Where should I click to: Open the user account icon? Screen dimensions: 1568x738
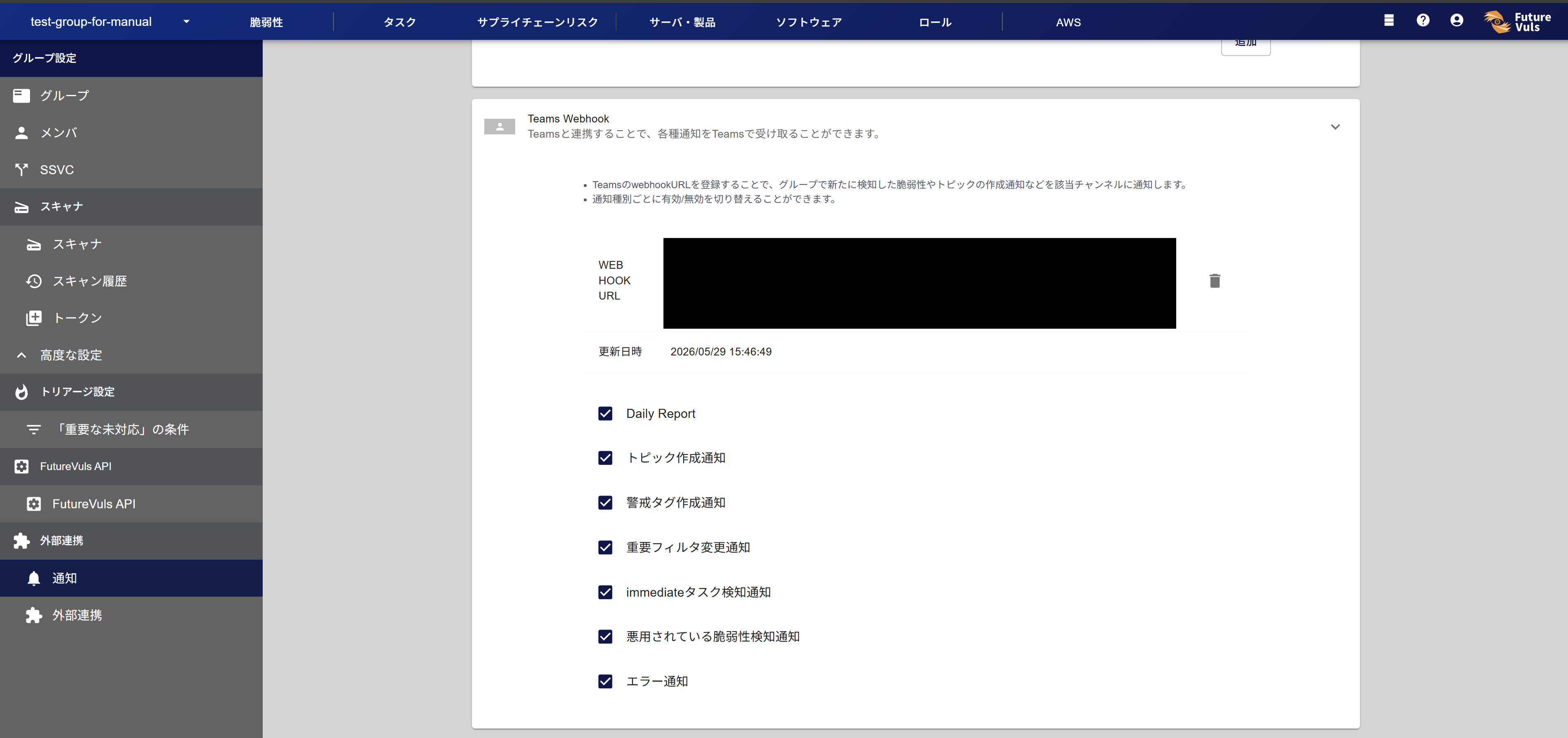click(x=1456, y=21)
